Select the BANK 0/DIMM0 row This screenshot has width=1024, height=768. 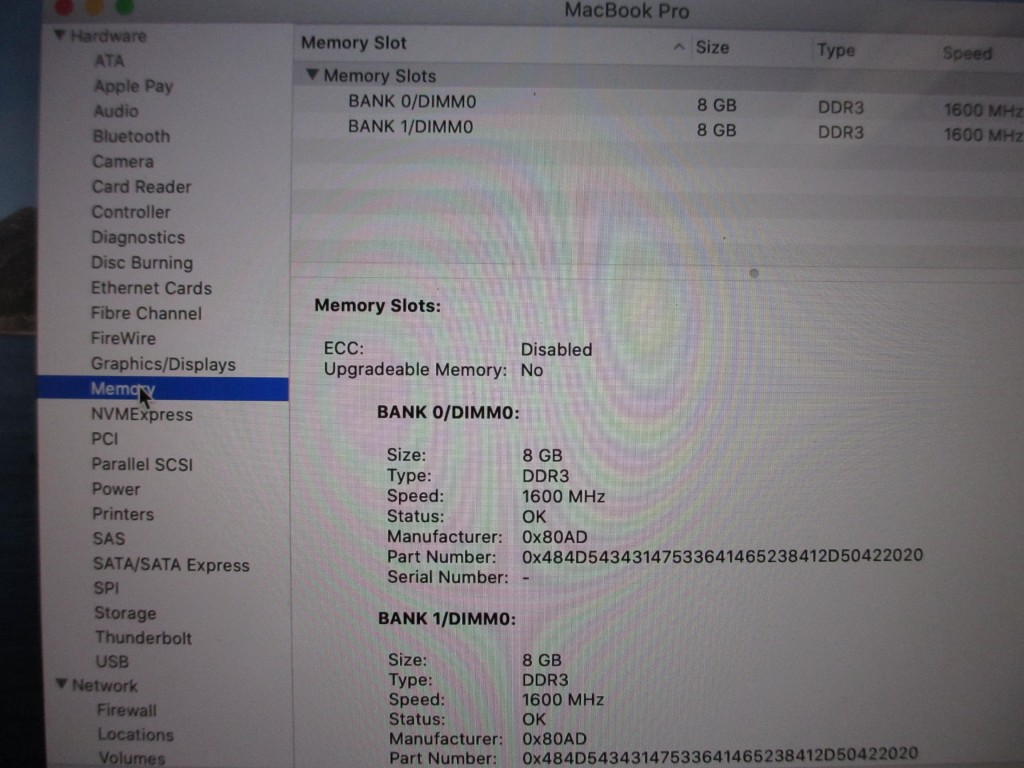point(411,101)
